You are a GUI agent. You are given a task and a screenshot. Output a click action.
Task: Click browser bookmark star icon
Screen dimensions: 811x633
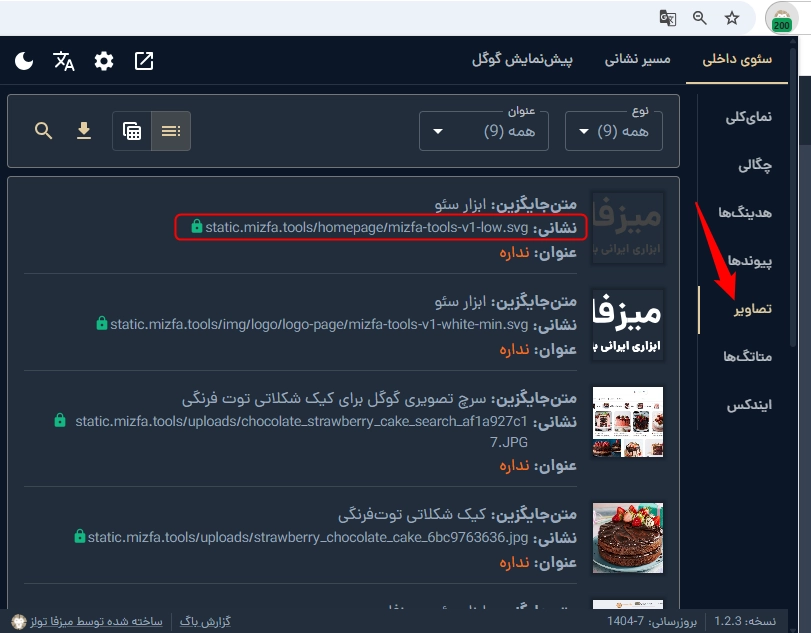click(x=732, y=18)
